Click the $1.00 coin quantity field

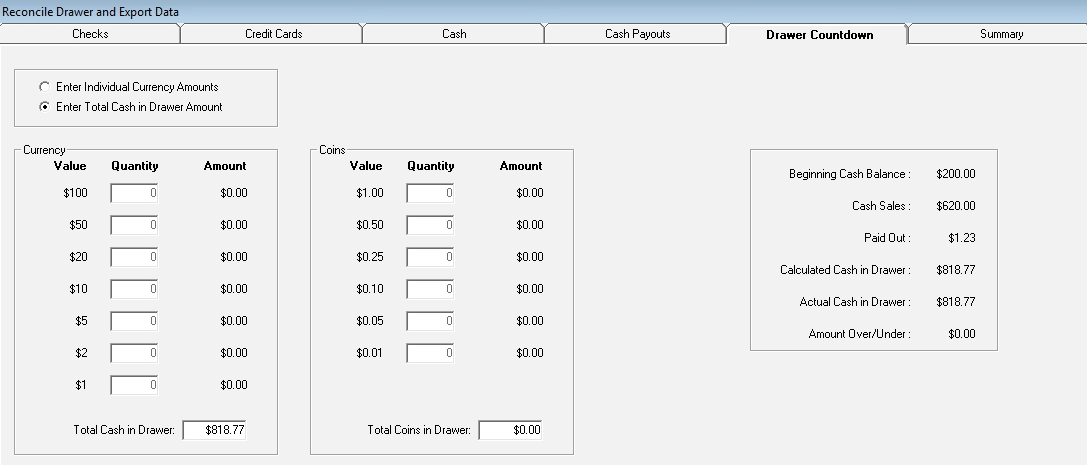tap(430, 193)
